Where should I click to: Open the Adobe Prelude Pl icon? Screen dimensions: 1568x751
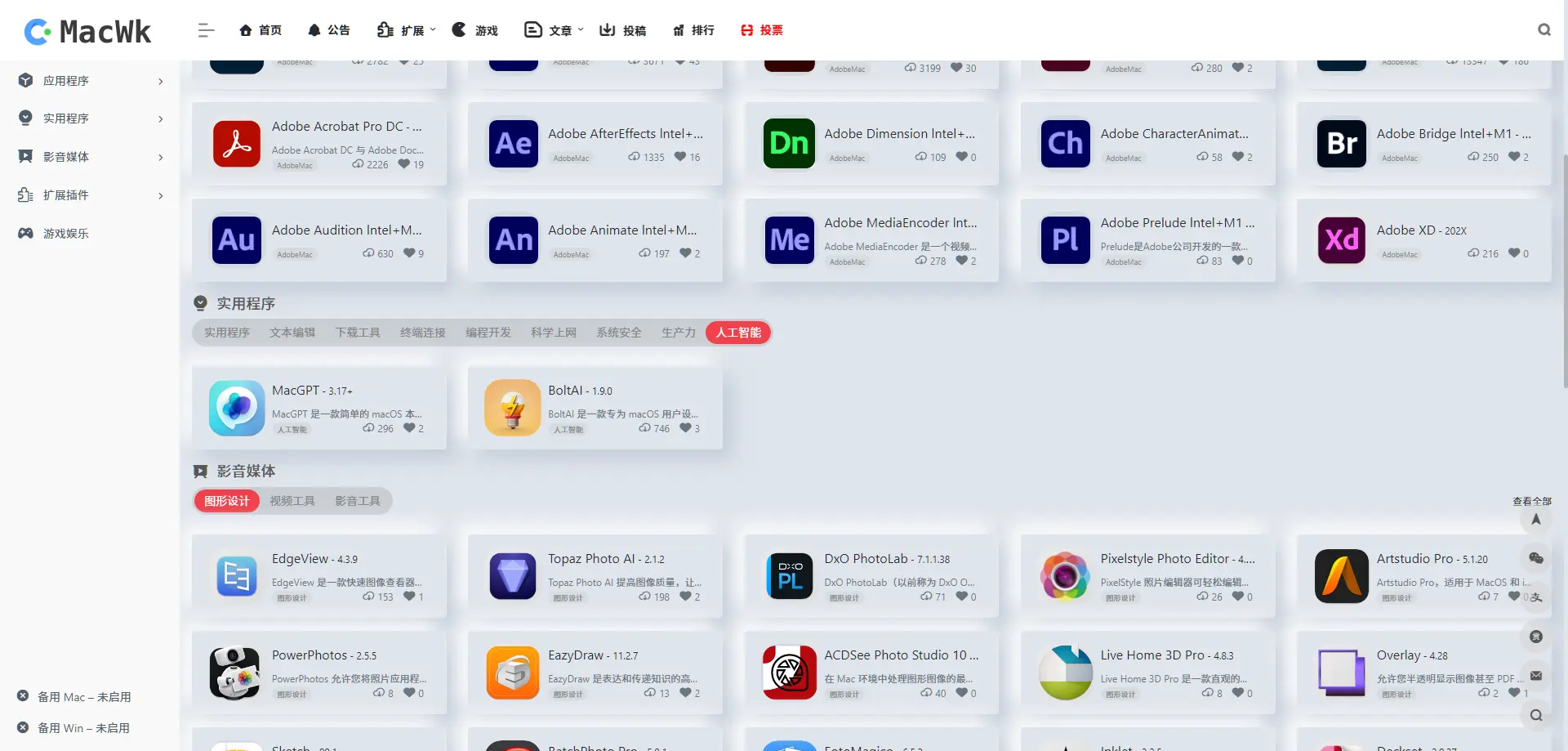1065,240
